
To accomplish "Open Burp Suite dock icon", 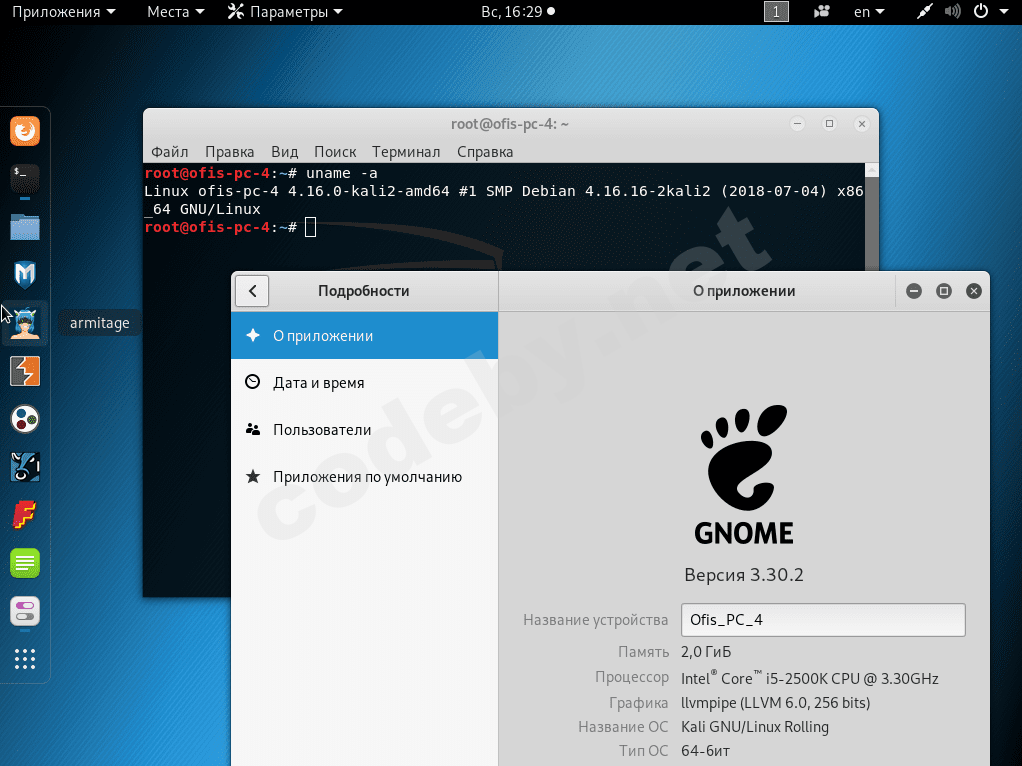I will (25, 371).
